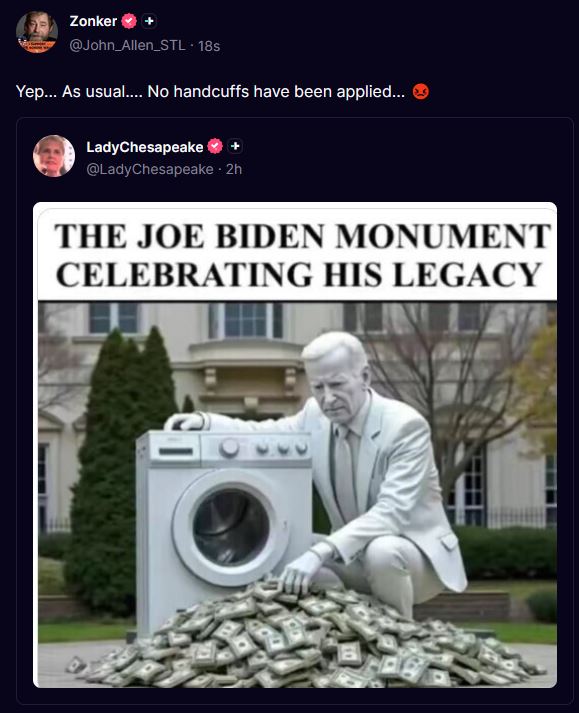Open the @LadyChesapeake handle link
579x713 pixels.
coord(150,169)
